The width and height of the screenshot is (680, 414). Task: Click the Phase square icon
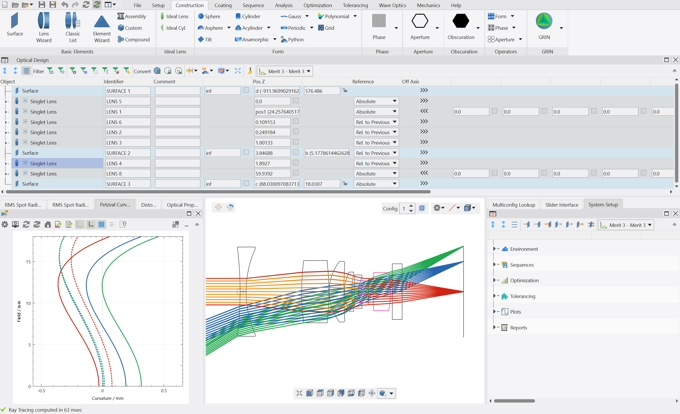coord(379,25)
